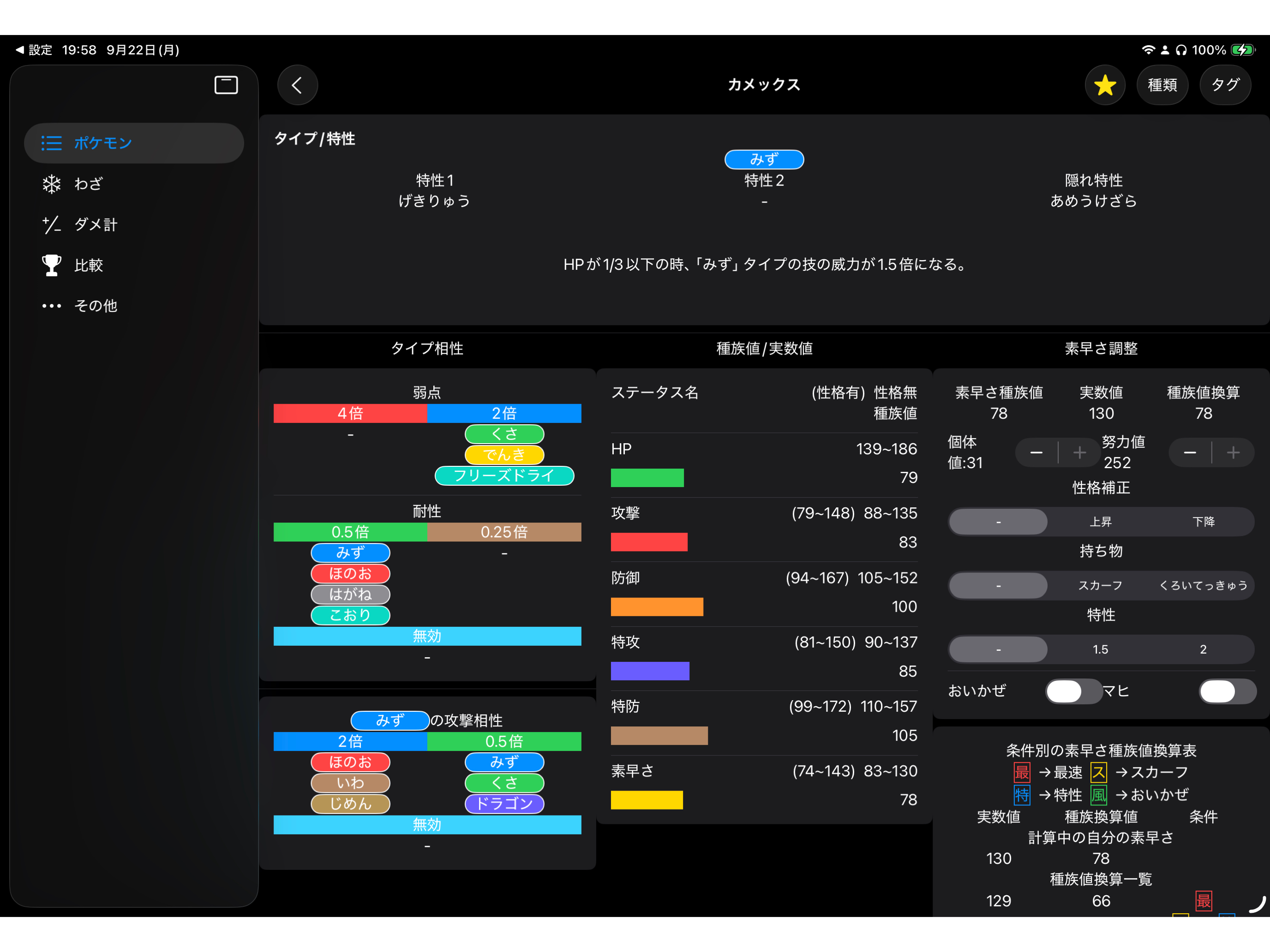Image resolution: width=1270 pixels, height=952 pixels.
Task: Decrease 努力値 with the minus button
Action: click(x=1190, y=452)
